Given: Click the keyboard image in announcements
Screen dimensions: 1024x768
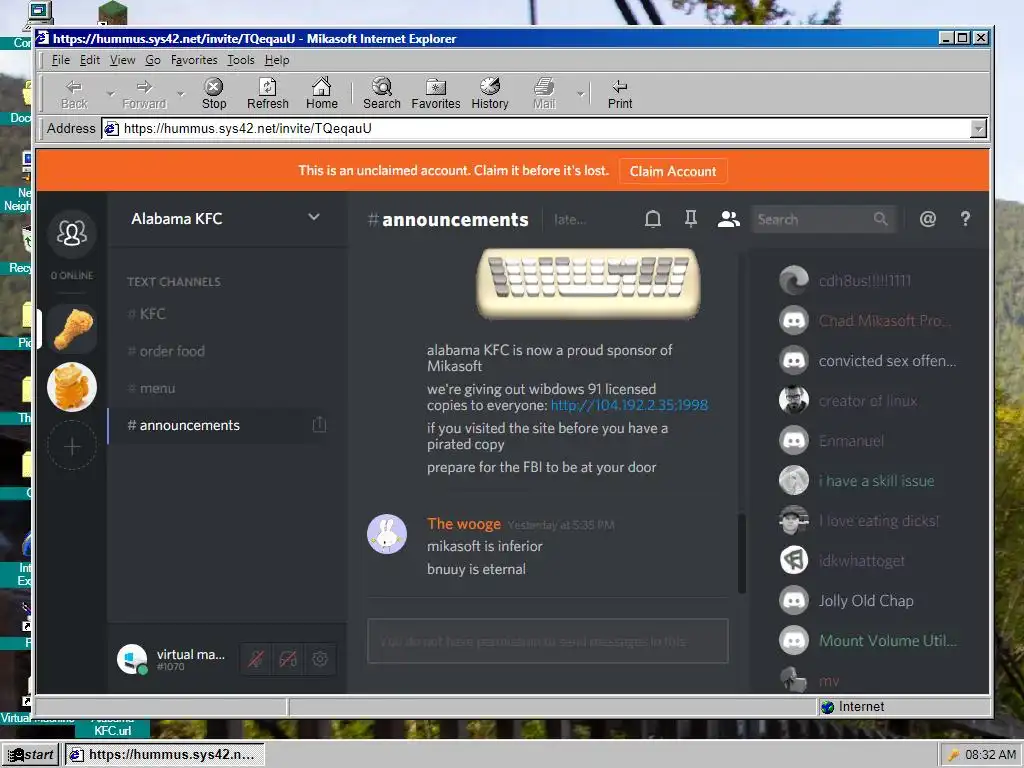Looking at the screenshot, I should (588, 283).
